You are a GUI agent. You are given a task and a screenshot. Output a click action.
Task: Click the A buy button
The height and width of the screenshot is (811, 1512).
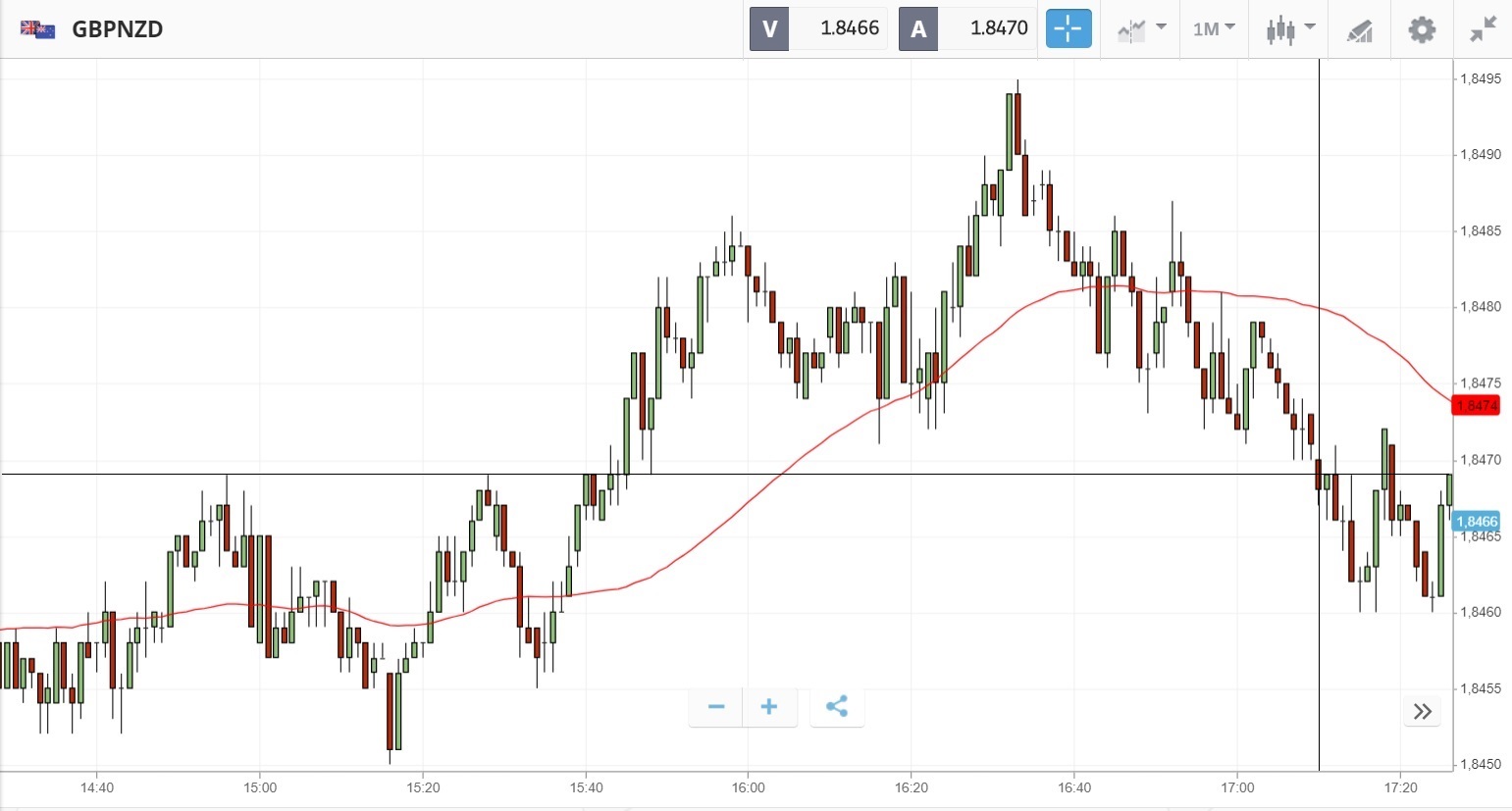(x=918, y=28)
